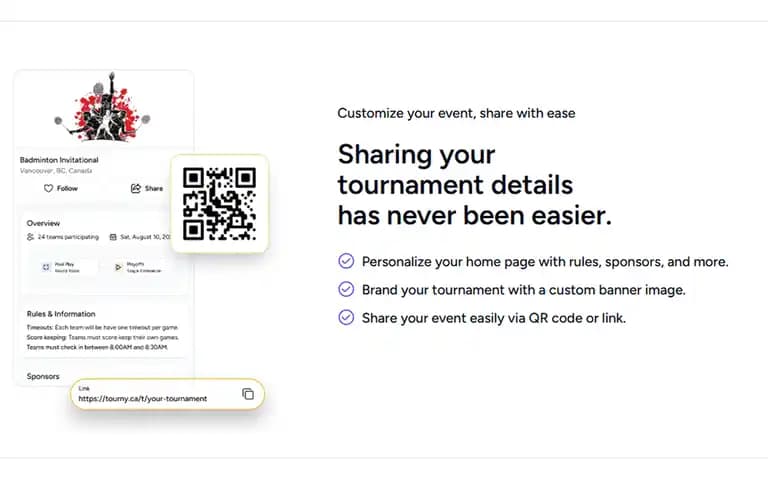Image resolution: width=768 pixels, height=480 pixels.
Task: Open the Sponsors section heading
Action: 43,377
